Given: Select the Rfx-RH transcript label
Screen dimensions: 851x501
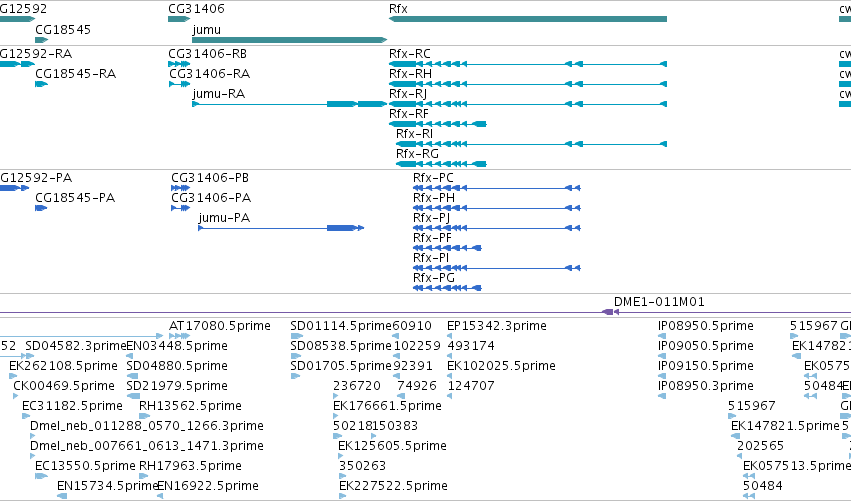Looking at the screenshot, I should 410,74.
